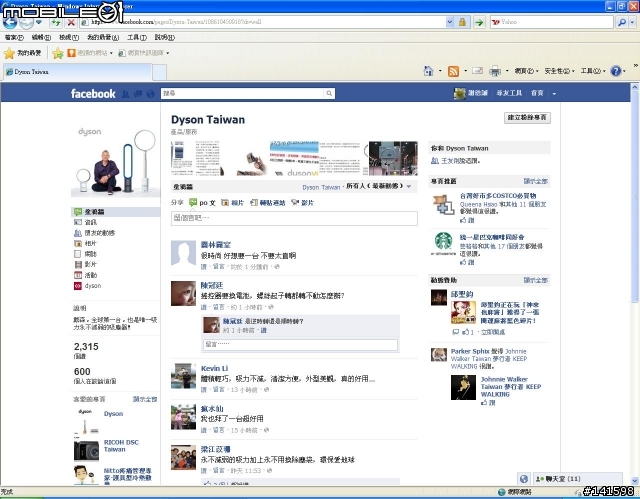The height and width of the screenshot is (499, 640).
Task: Open Facebook account dropdown arrow
Action: pyautogui.click(x=554, y=93)
